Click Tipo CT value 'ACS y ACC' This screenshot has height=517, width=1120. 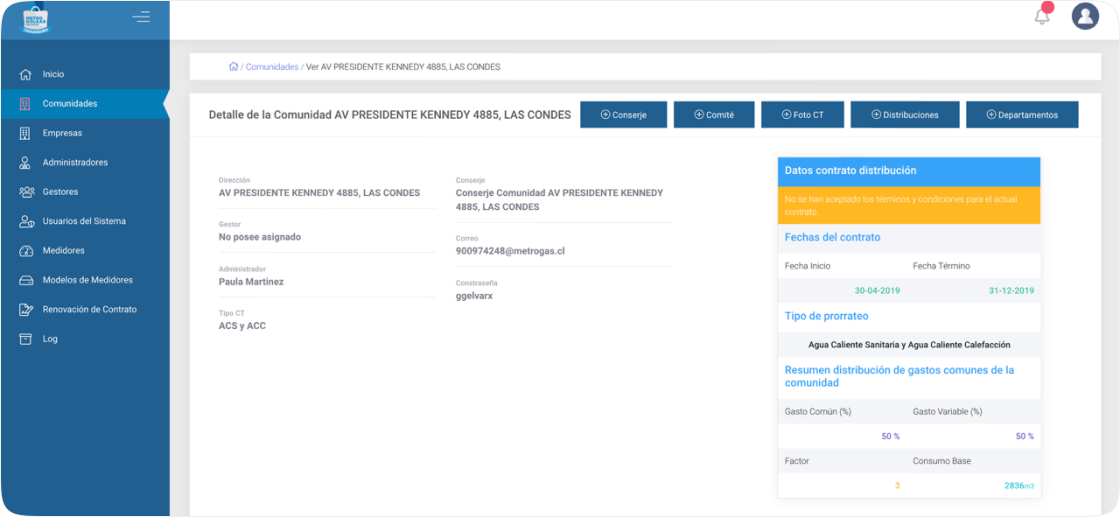pyautogui.click(x=242, y=326)
